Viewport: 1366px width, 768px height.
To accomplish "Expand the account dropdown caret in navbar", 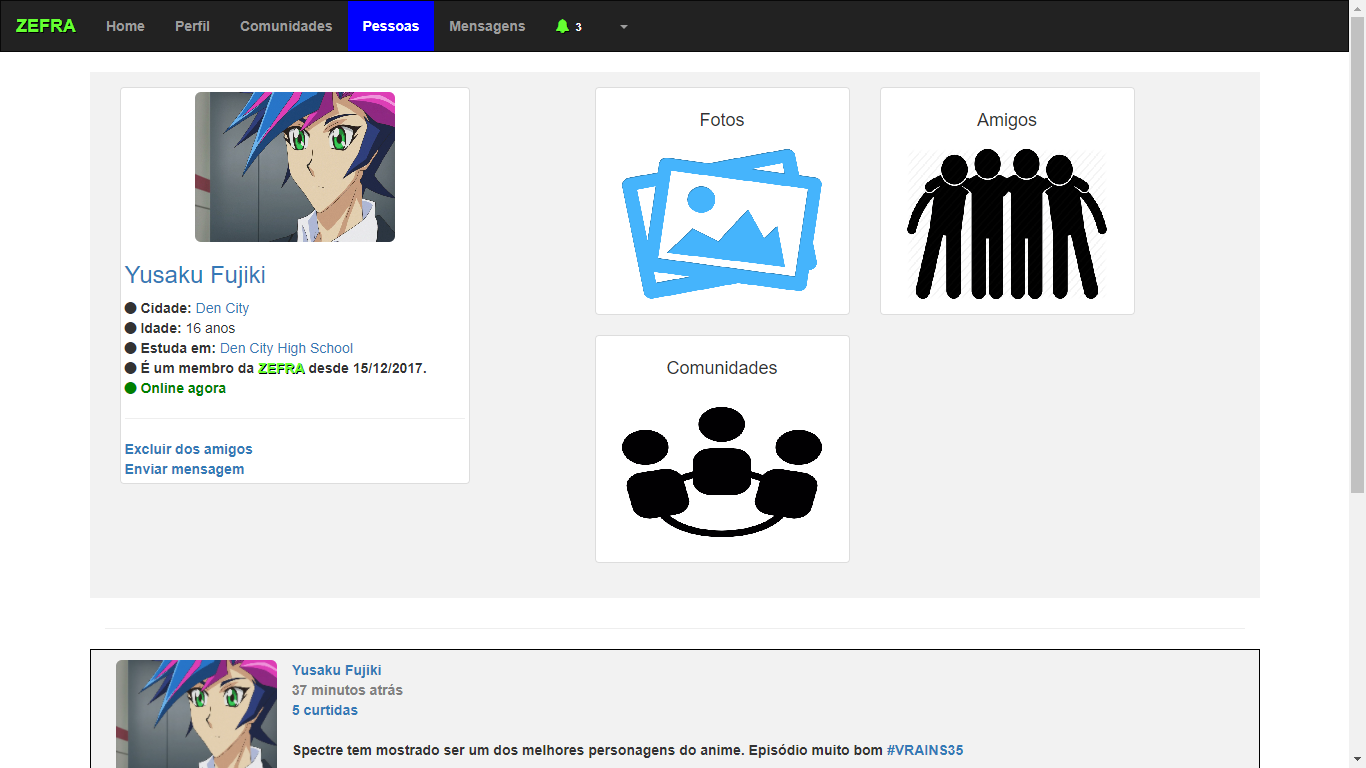I will (x=624, y=27).
